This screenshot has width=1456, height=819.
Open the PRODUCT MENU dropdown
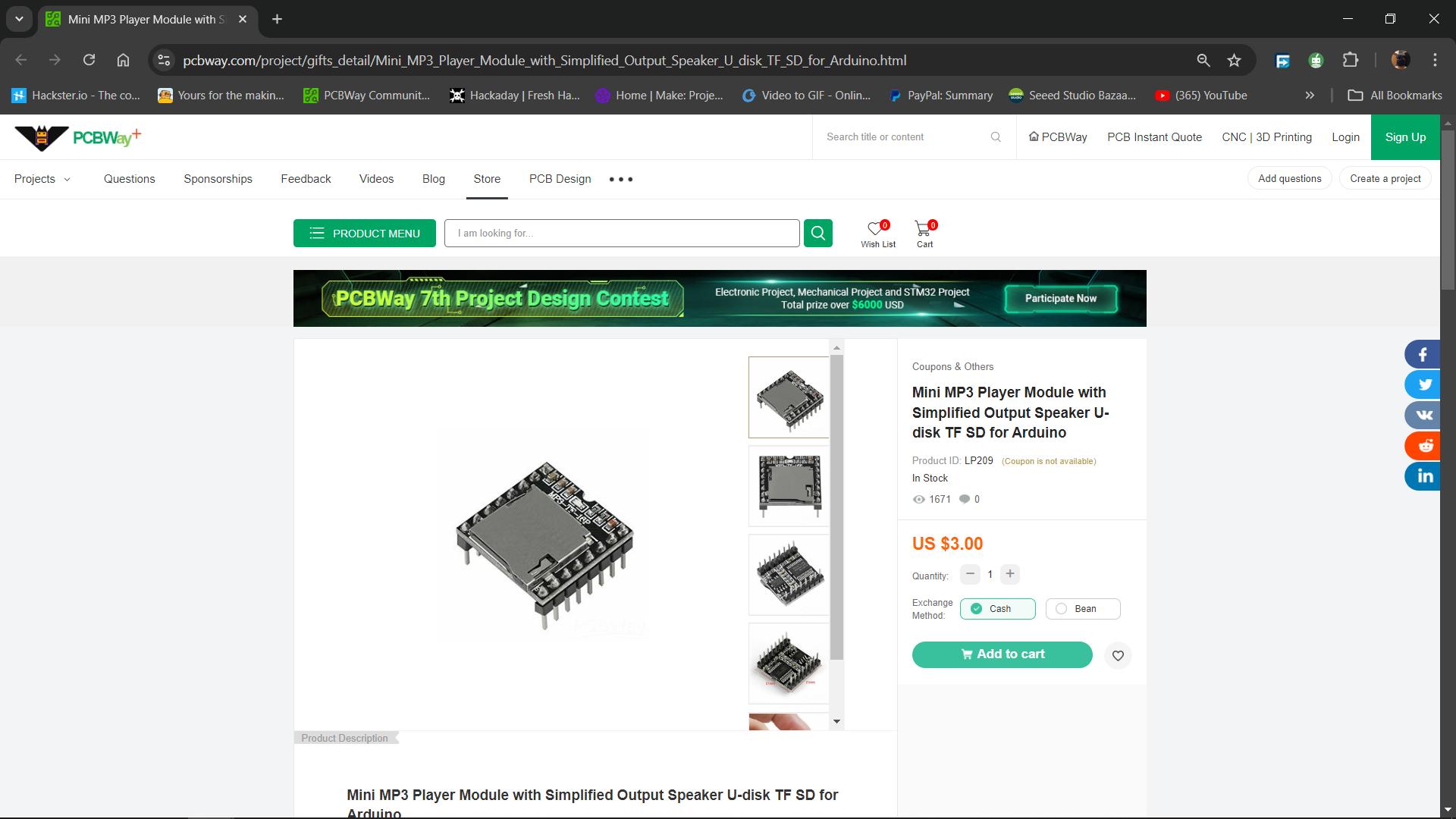point(365,234)
